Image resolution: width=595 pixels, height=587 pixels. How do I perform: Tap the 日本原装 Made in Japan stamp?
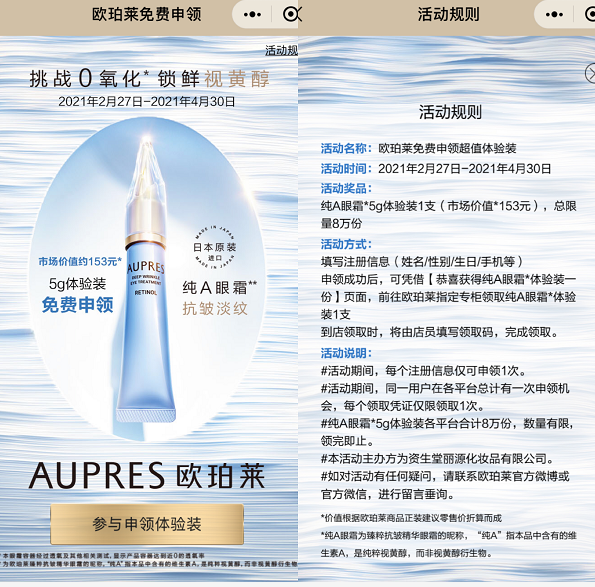click(x=214, y=247)
